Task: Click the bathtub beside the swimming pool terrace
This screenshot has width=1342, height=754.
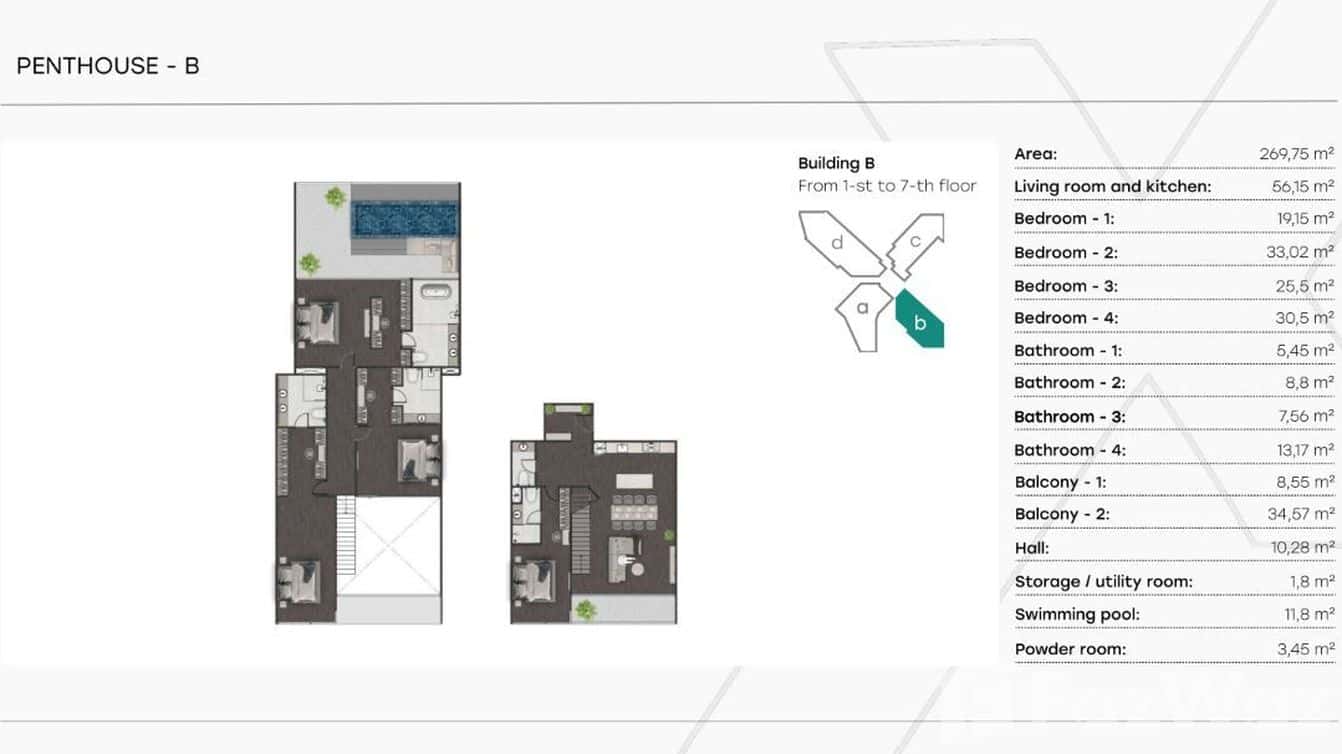Action: pyautogui.click(x=438, y=296)
